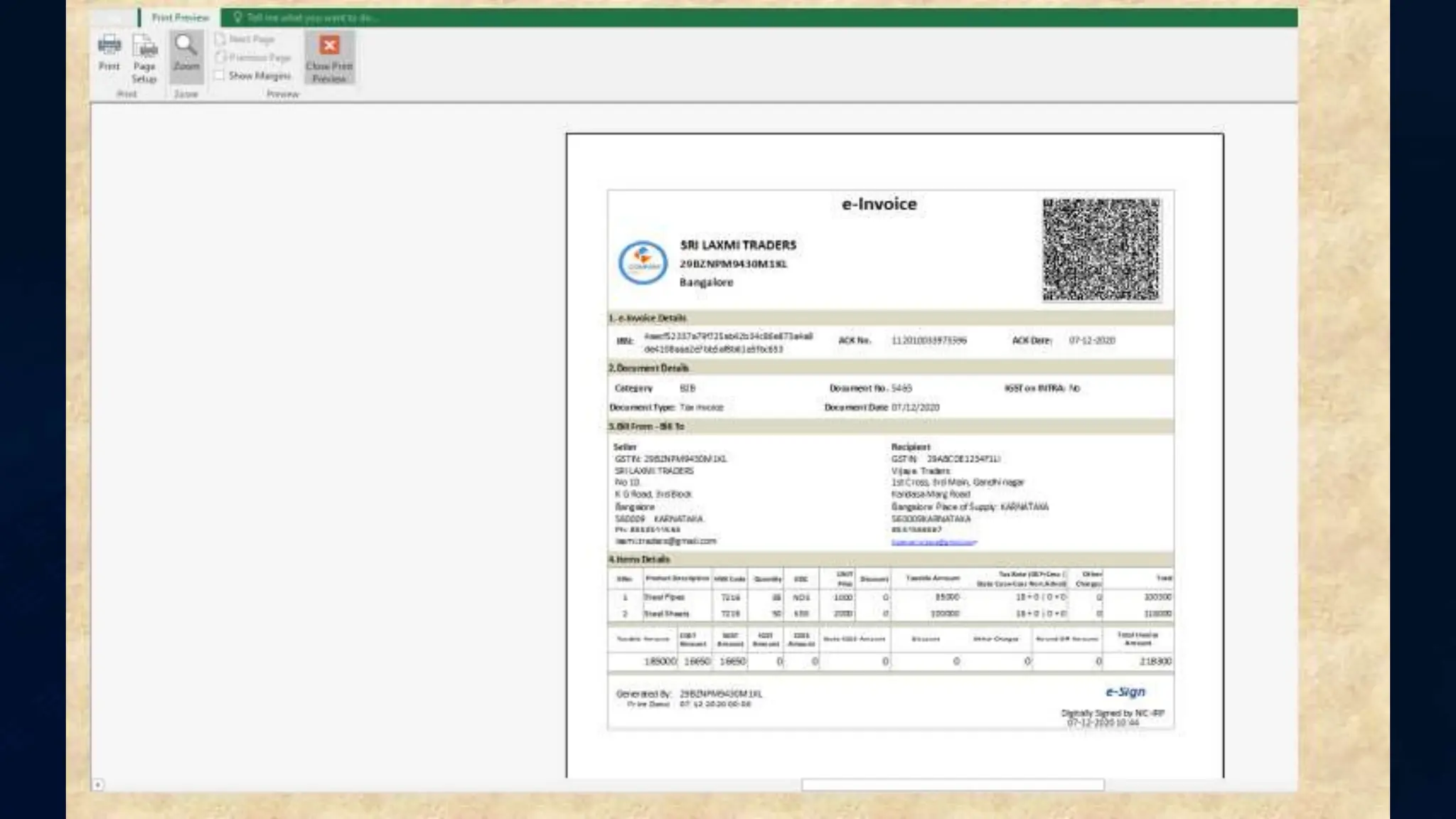Click the e-Sign text on invoice
This screenshot has height=819, width=1456.
pyautogui.click(x=1125, y=692)
